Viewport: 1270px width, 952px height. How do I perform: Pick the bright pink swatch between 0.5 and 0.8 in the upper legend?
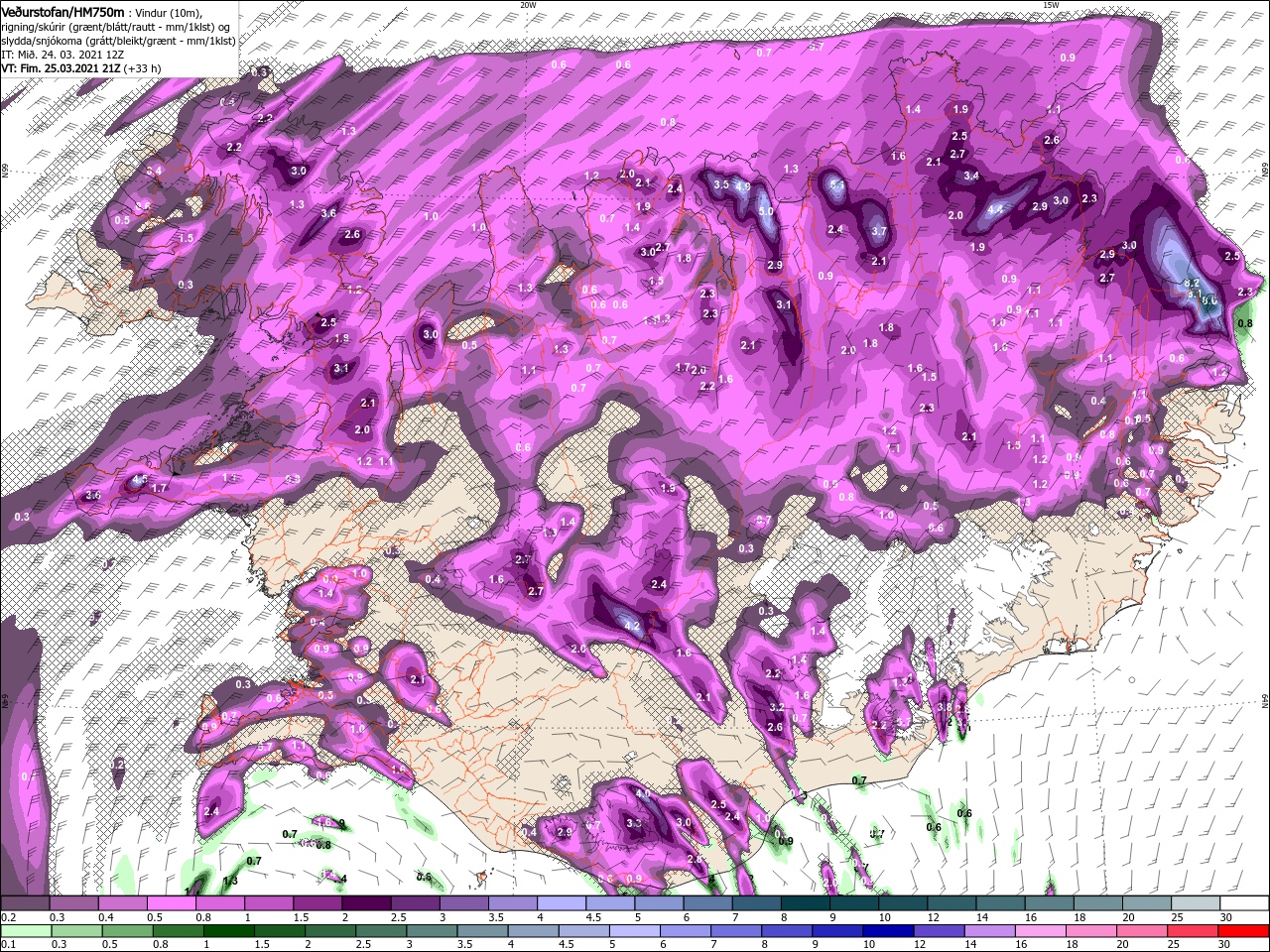click(x=171, y=903)
